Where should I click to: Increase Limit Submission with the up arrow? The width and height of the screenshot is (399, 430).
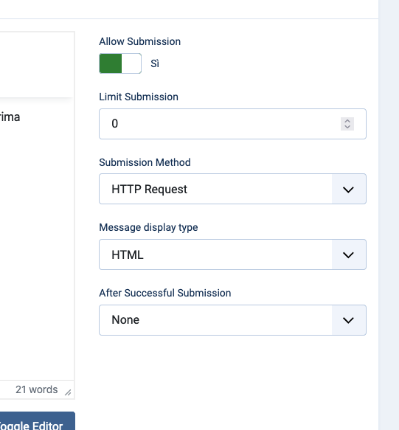[x=347, y=121]
